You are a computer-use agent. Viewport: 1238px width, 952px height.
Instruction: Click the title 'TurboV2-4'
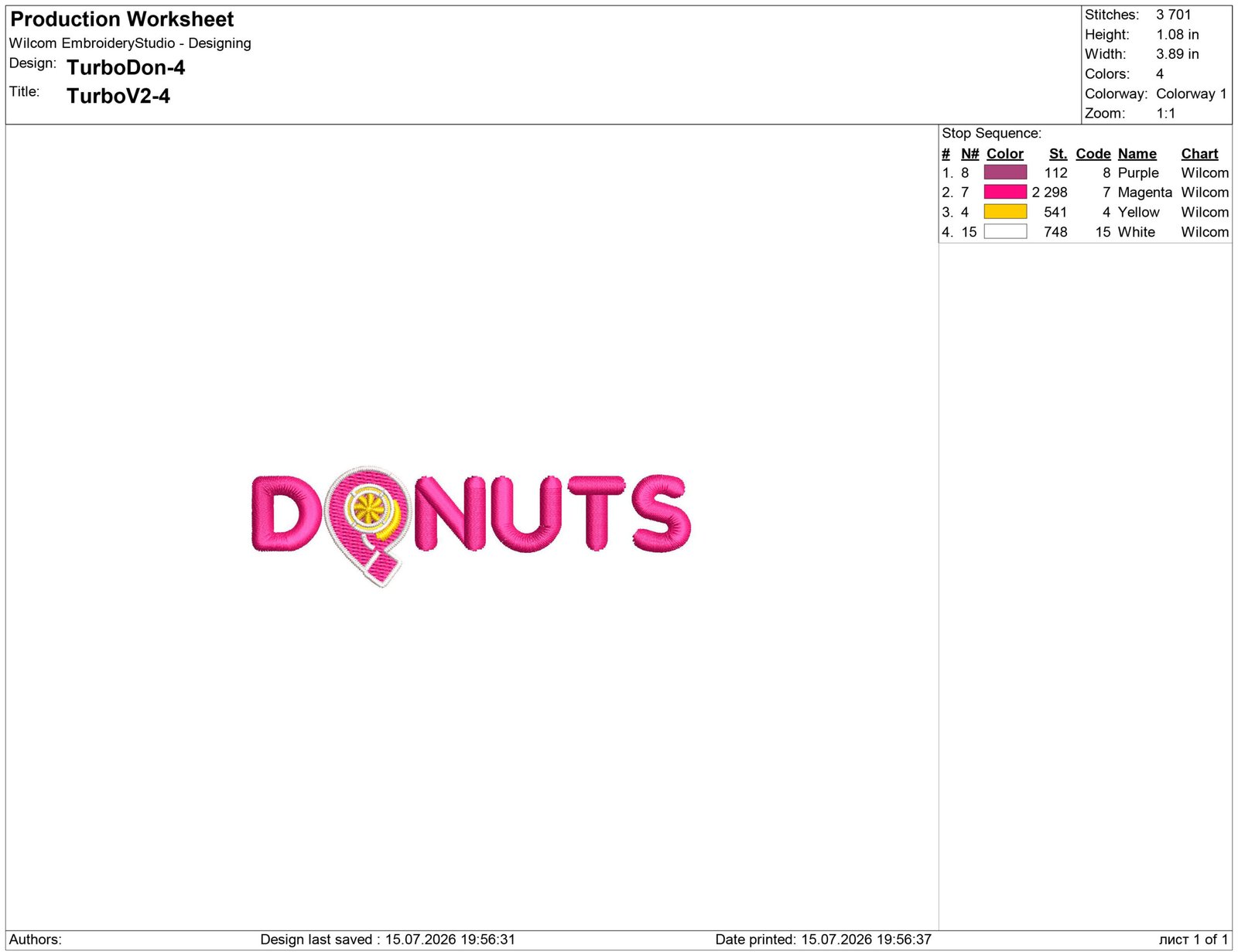(118, 96)
